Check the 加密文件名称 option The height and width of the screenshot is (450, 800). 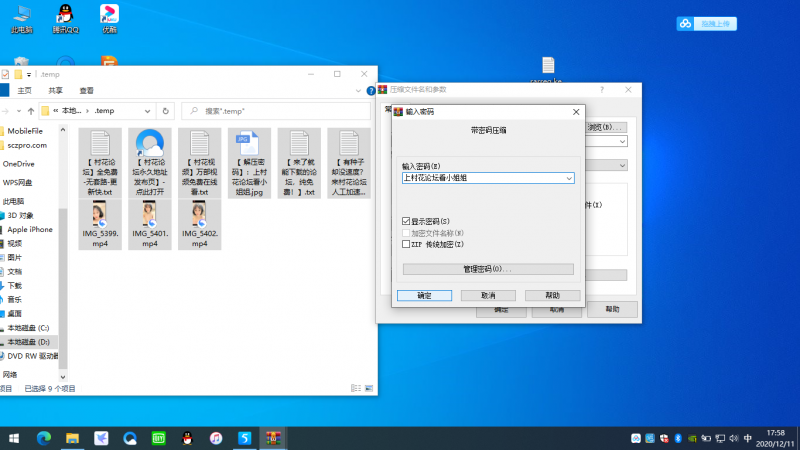pyautogui.click(x=406, y=232)
